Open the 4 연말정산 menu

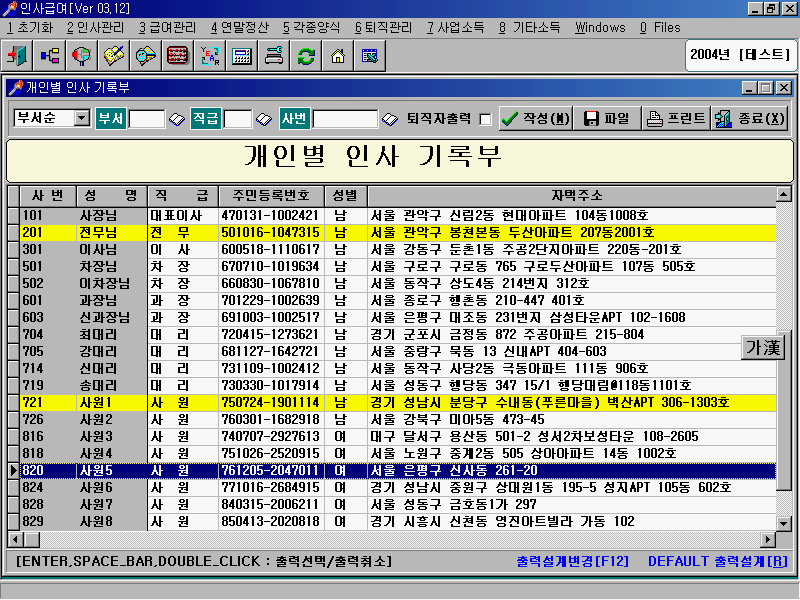pos(239,27)
